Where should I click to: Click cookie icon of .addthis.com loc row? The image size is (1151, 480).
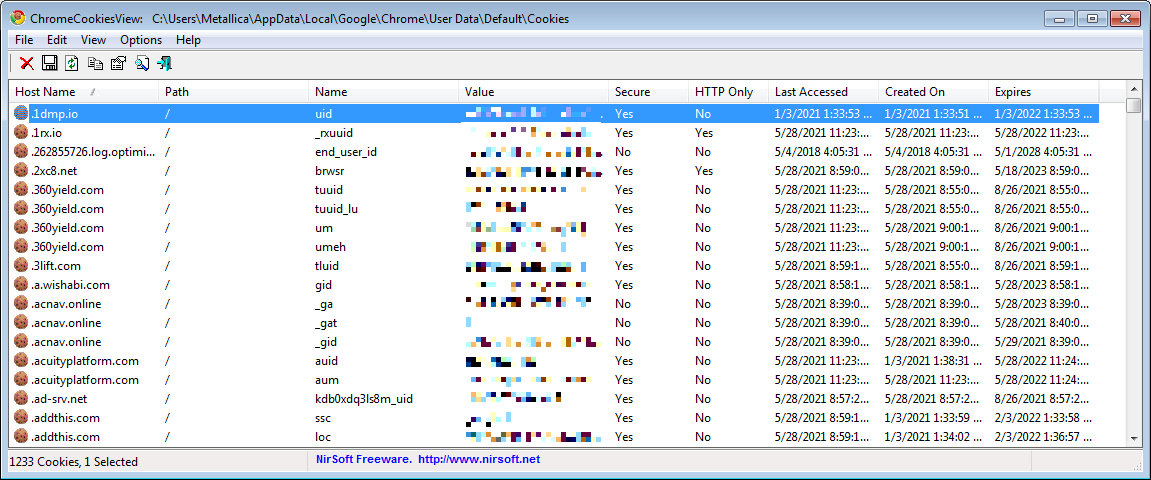point(21,437)
